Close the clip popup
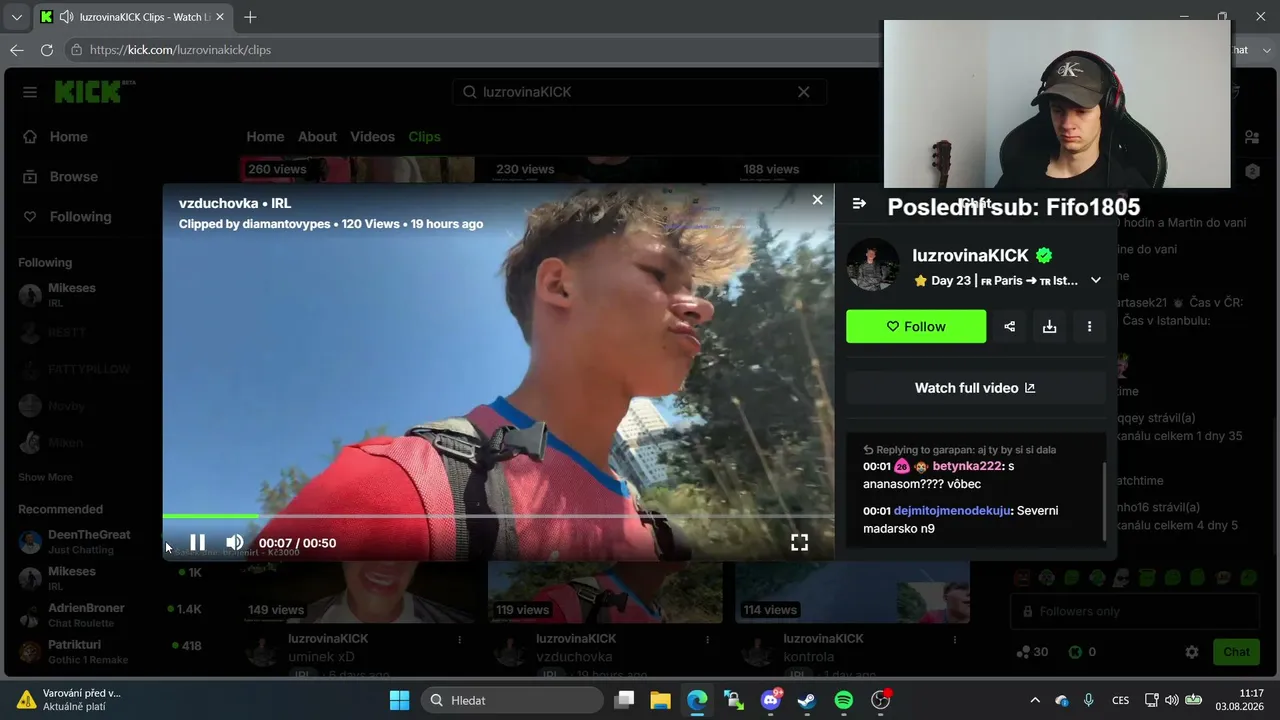The width and height of the screenshot is (1280, 720). [817, 200]
